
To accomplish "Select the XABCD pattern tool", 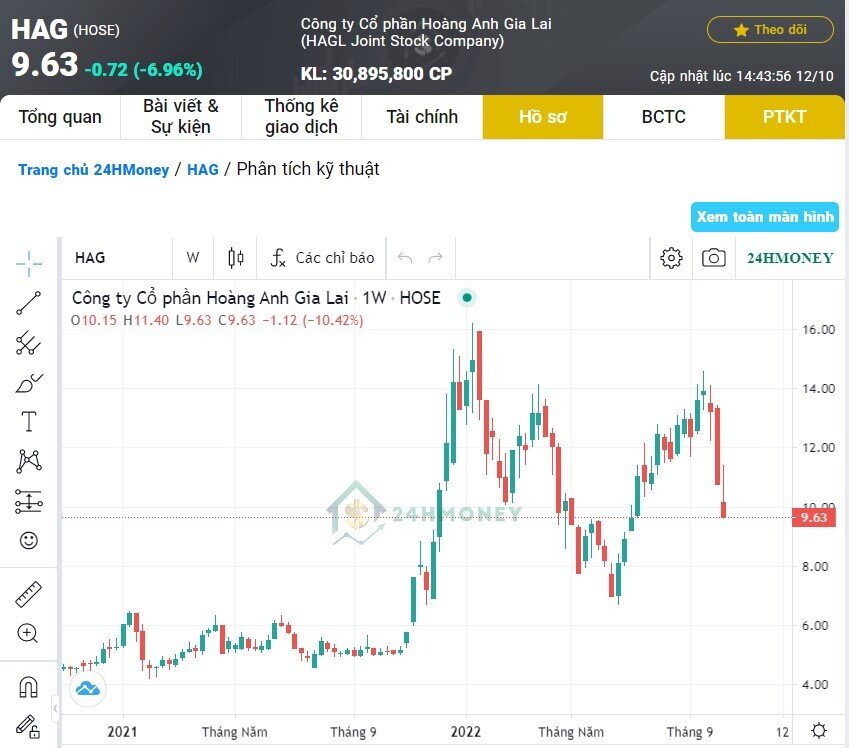I will [29, 461].
